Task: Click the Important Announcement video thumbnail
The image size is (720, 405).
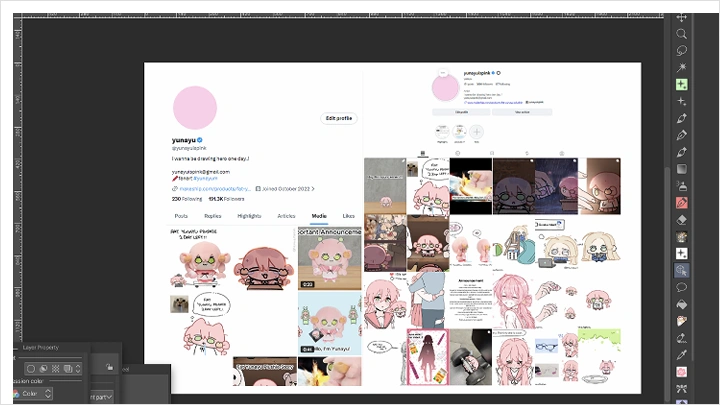Action: coord(329,258)
